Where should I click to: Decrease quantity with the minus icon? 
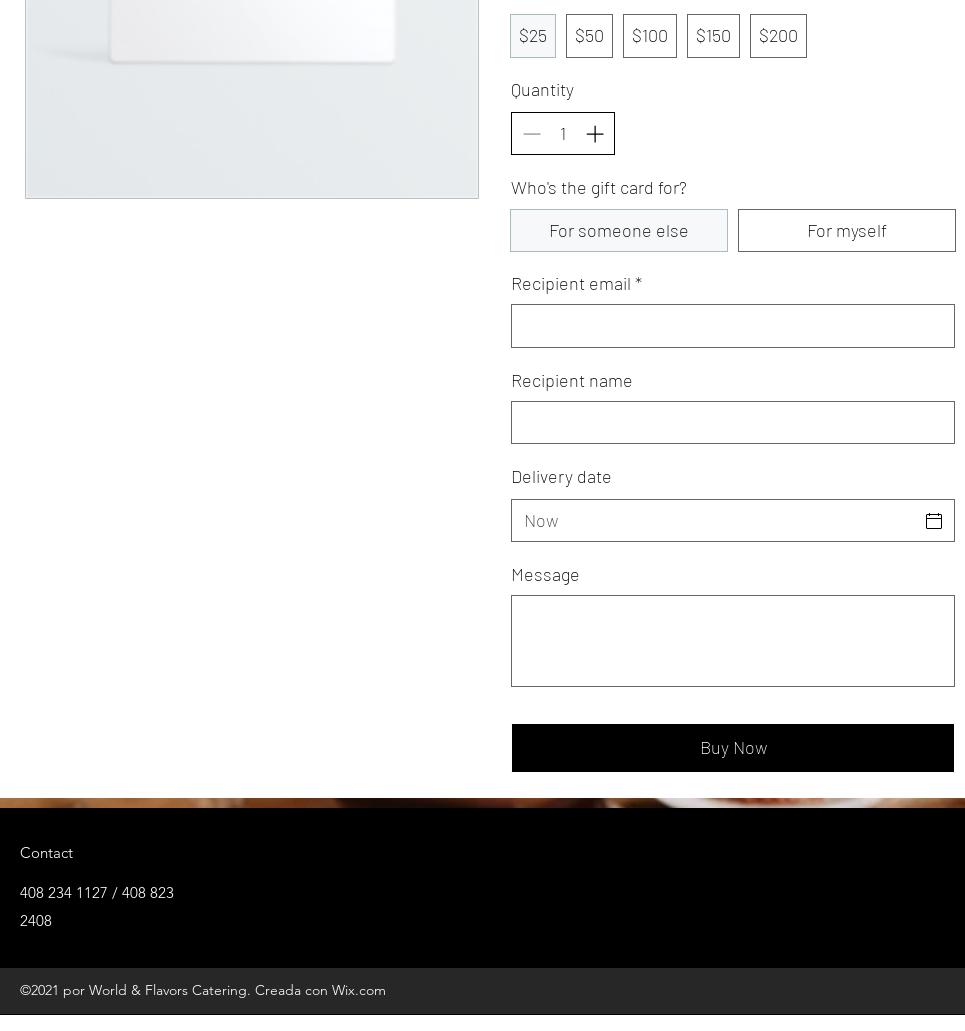coord(532,134)
